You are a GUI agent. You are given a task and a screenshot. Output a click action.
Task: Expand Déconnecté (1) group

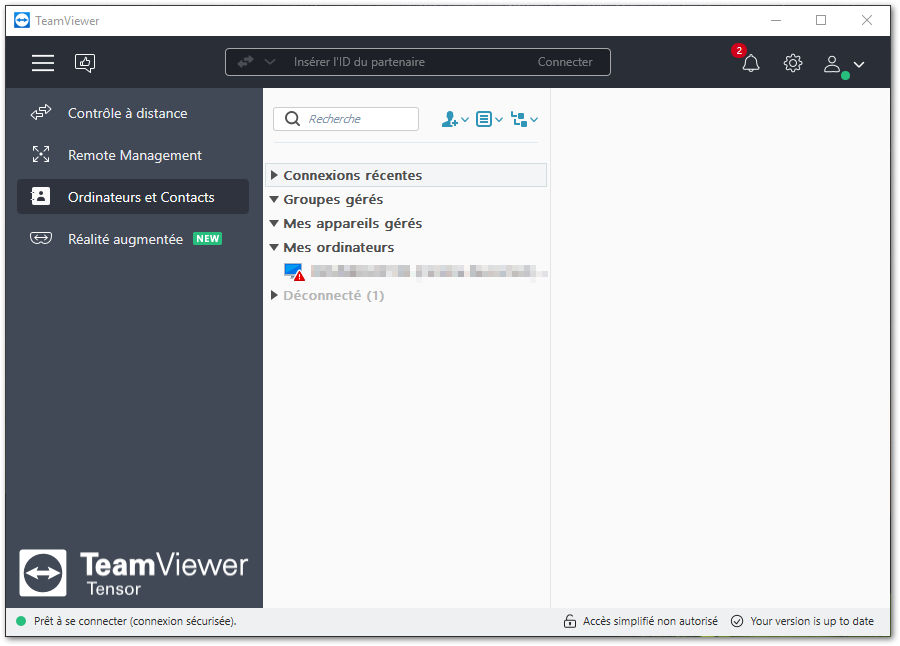pos(274,295)
